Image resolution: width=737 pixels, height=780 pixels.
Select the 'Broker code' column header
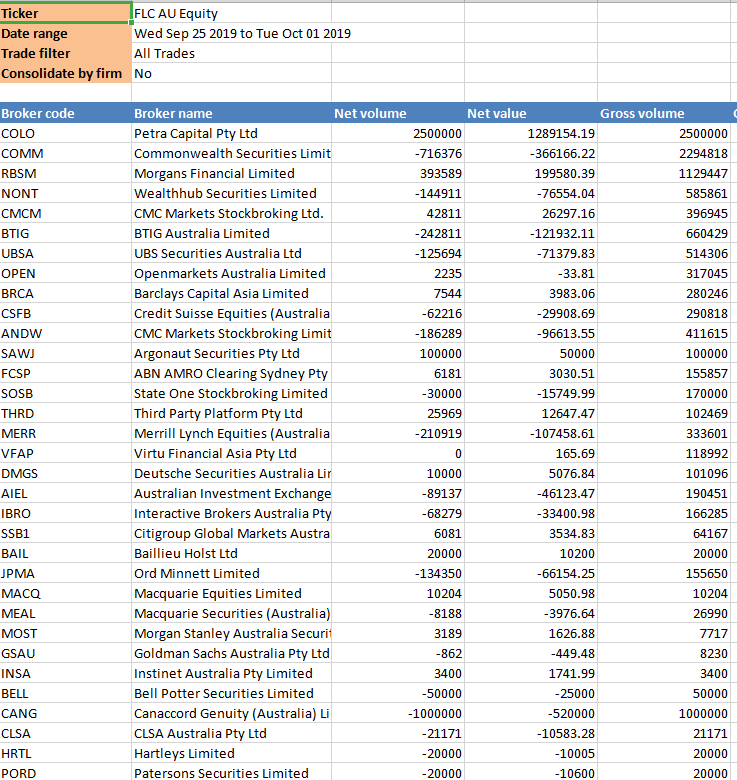tap(66, 113)
